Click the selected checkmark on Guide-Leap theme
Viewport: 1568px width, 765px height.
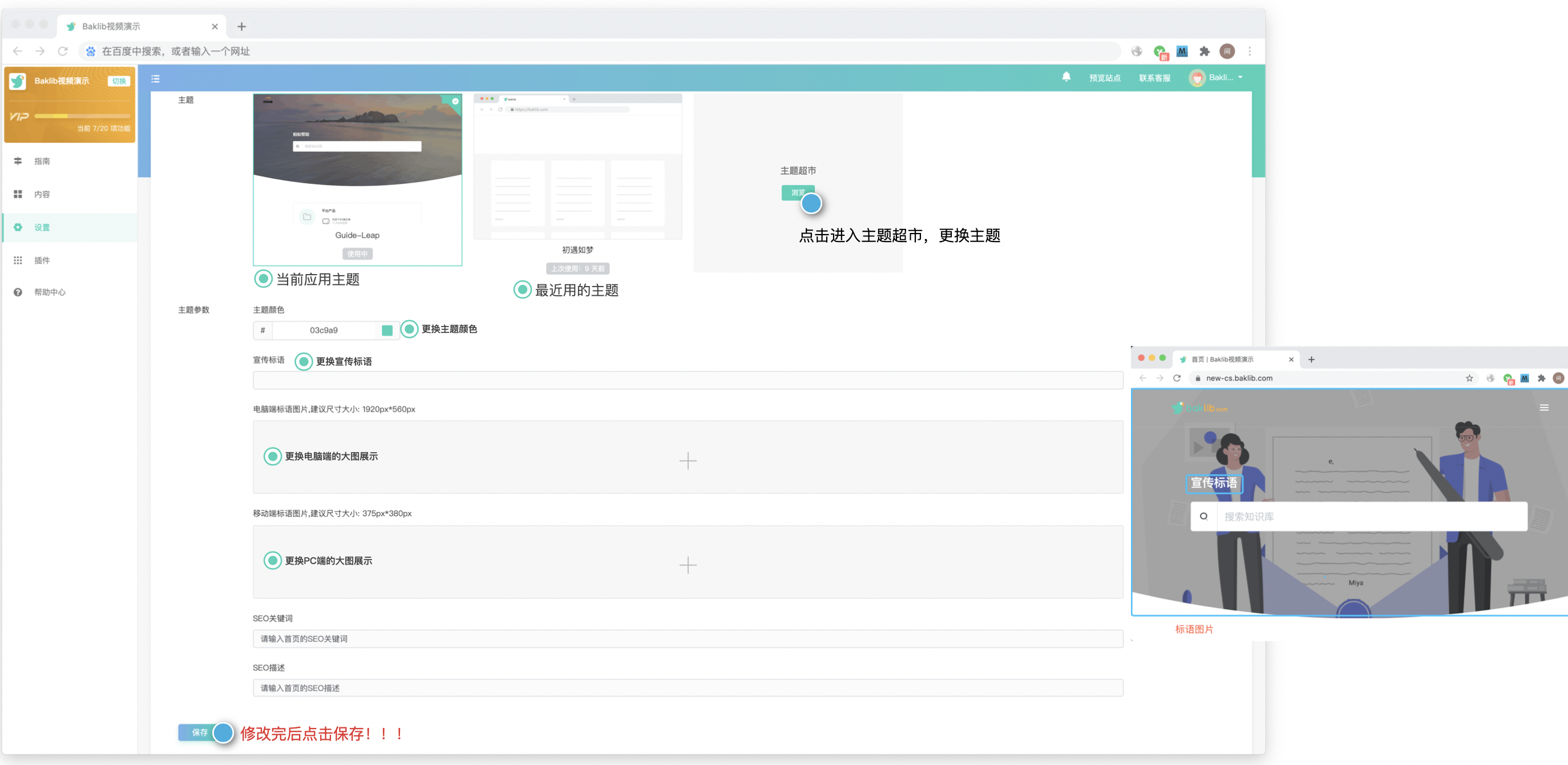(455, 101)
